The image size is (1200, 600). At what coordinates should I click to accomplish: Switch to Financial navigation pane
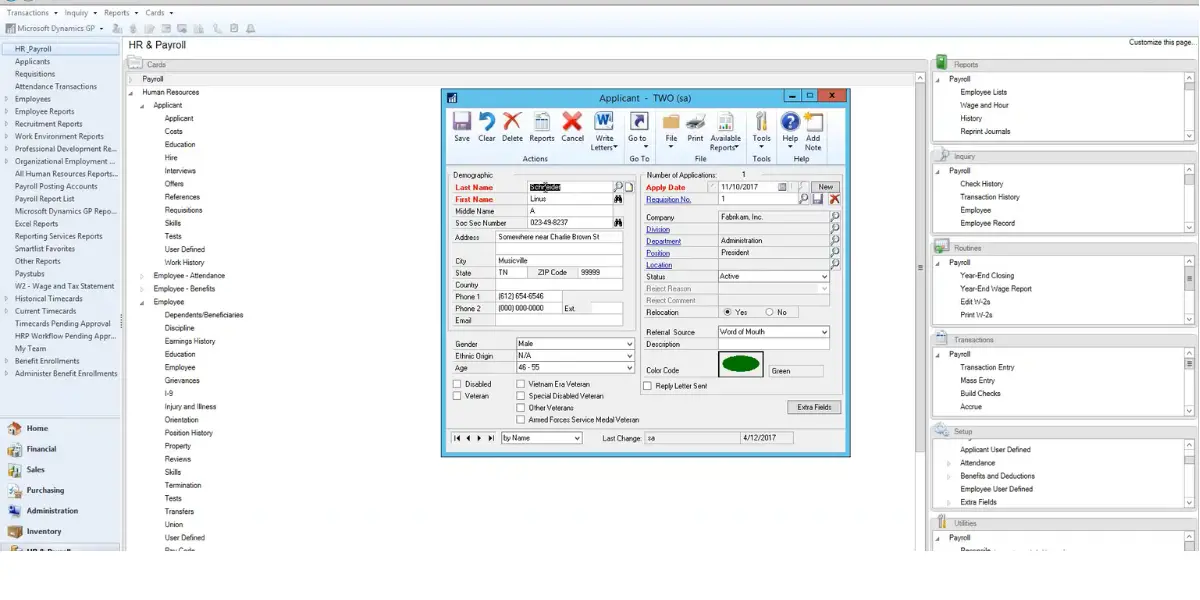pos(42,449)
